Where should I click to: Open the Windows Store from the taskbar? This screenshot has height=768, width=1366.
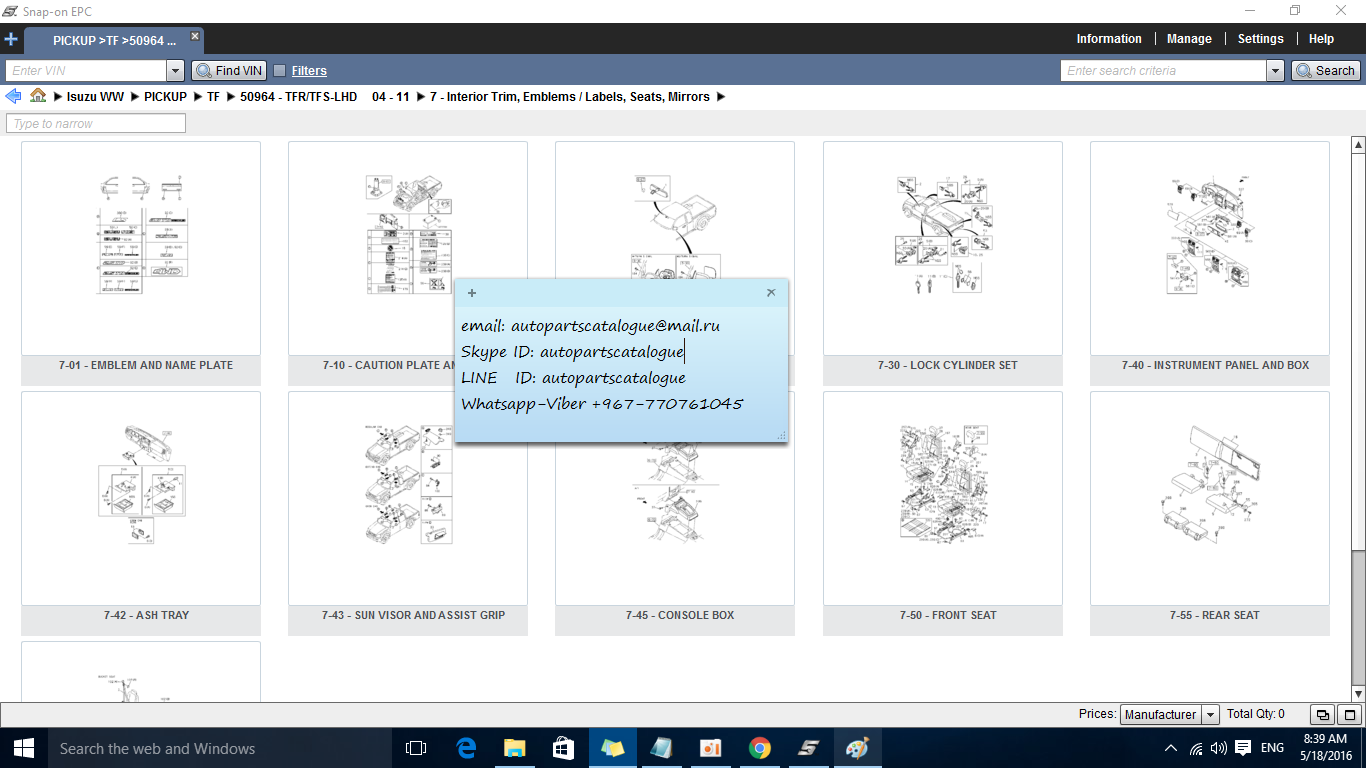pyautogui.click(x=563, y=748)
